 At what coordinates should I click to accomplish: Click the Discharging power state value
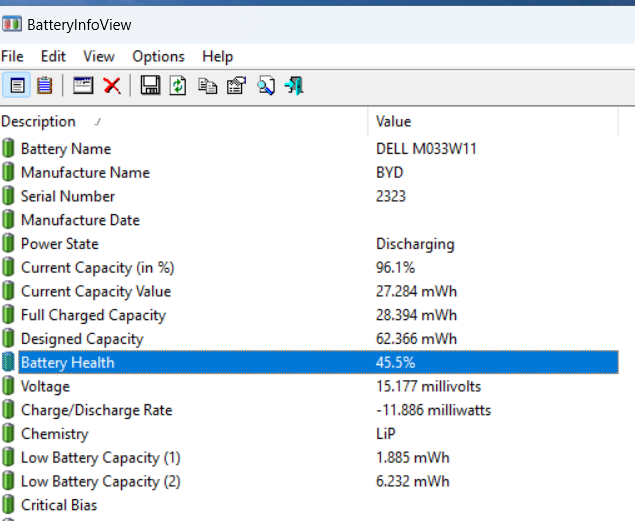click(x=415, y=244)
